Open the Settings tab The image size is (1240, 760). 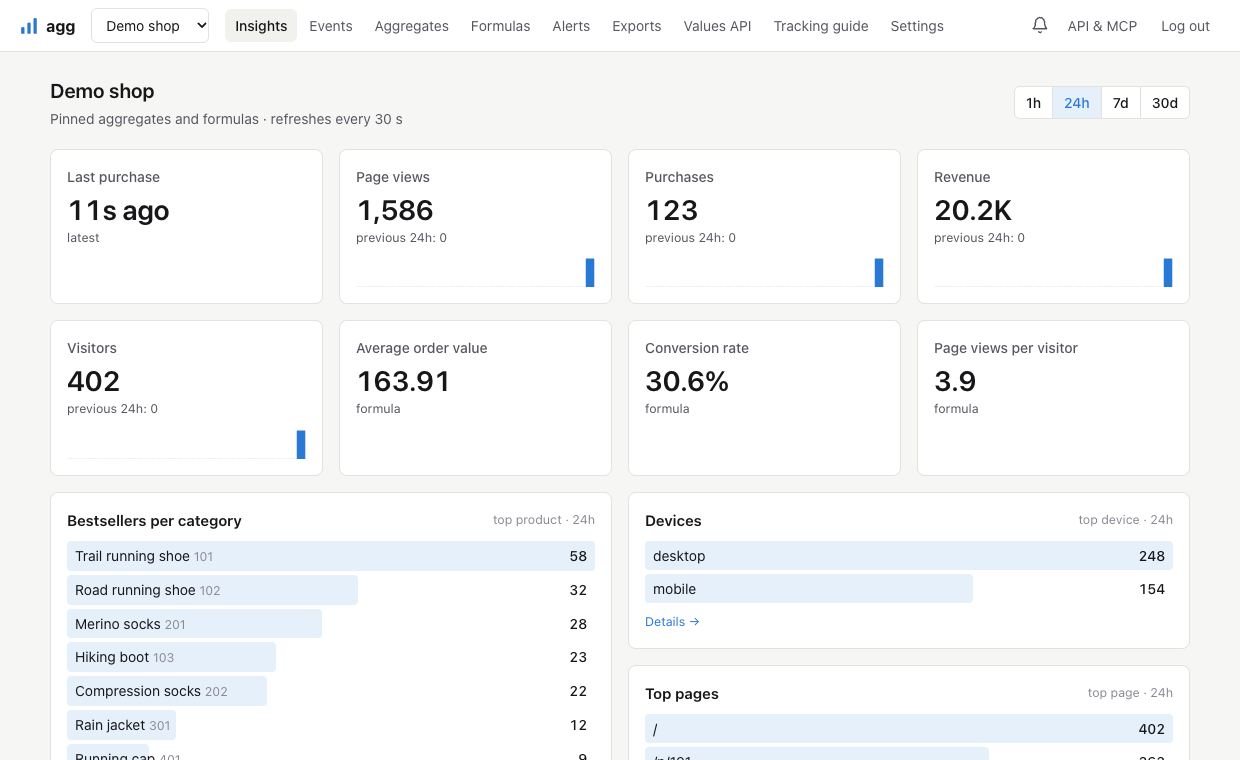pyautogui.click(x=917, y=26)
